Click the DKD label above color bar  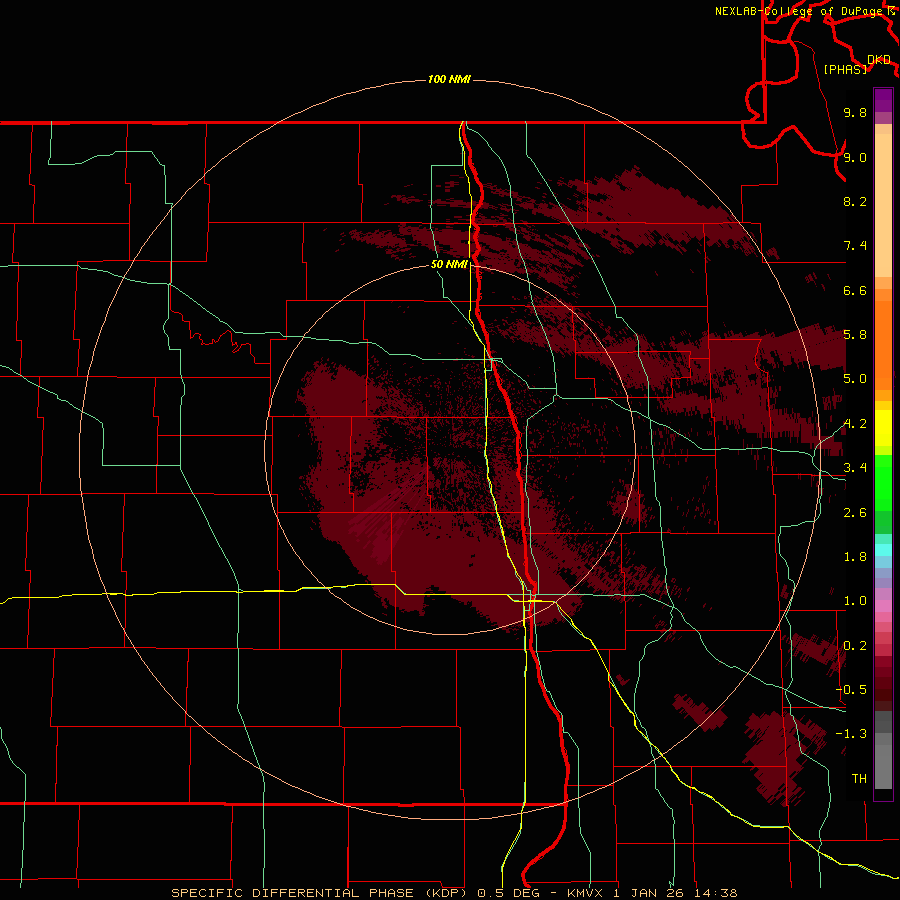(878, 59)
